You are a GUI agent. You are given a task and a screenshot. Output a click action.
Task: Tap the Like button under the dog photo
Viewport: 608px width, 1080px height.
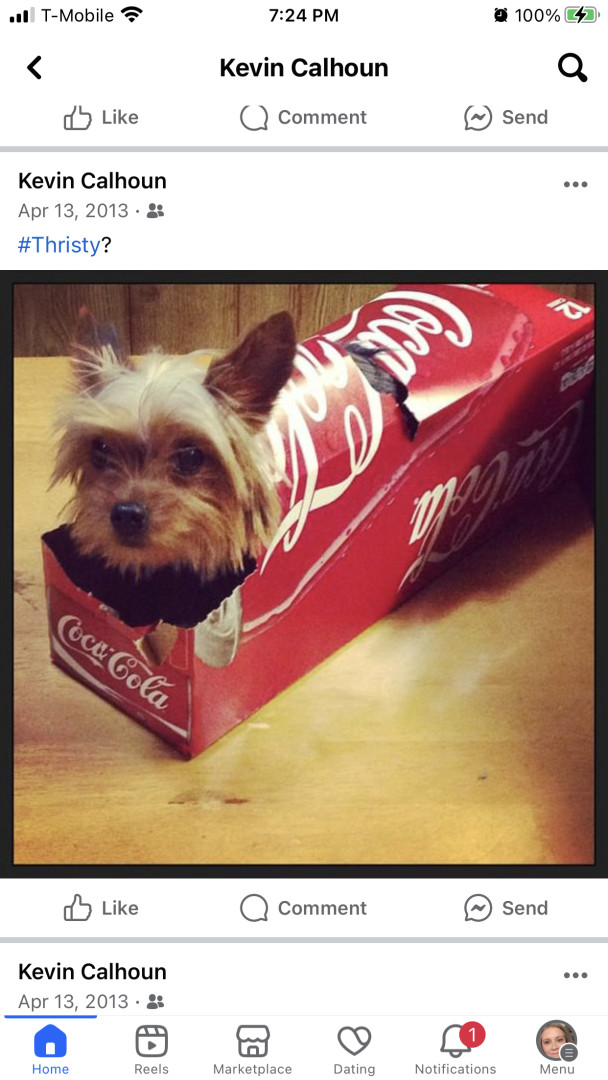101,908
